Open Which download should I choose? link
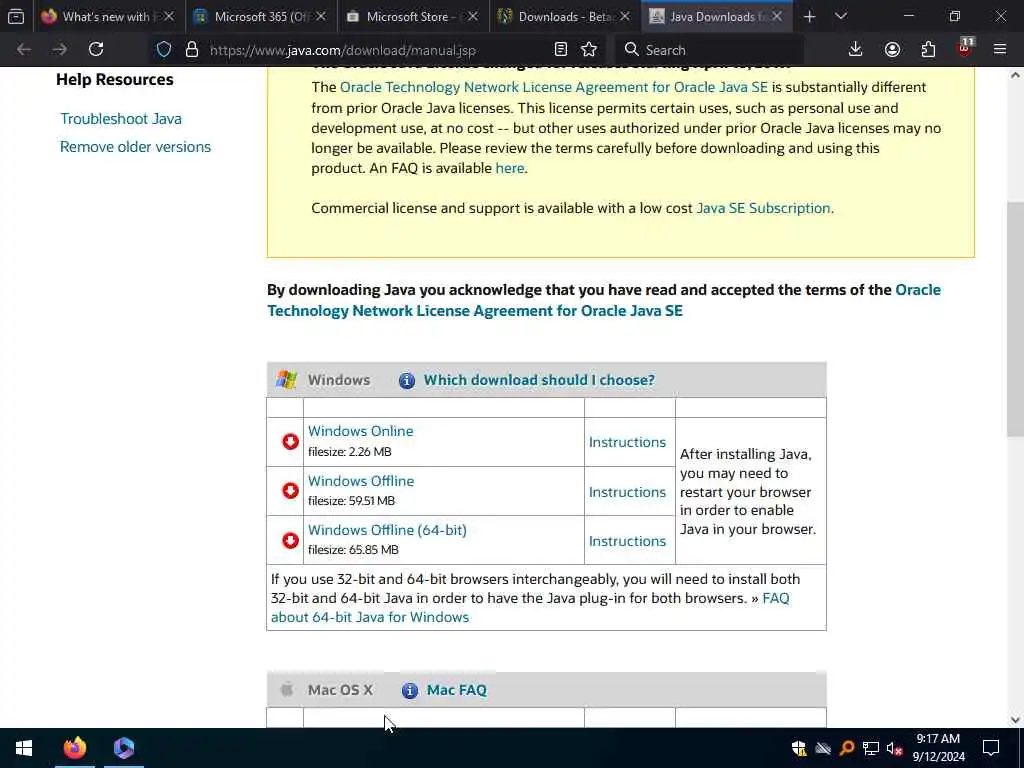This screenshot has height=768, width=1024. 539,380
